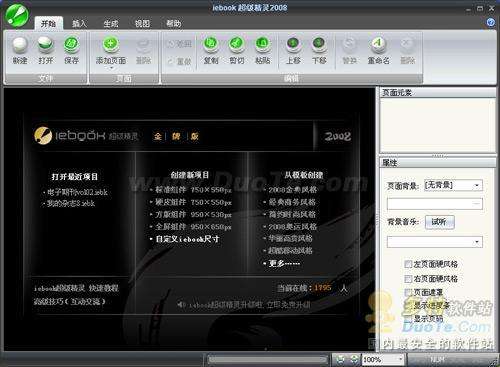Click the 保存 (Save) icon
The width and height of the screenshot is (500, 367).
tap(71, 45)
